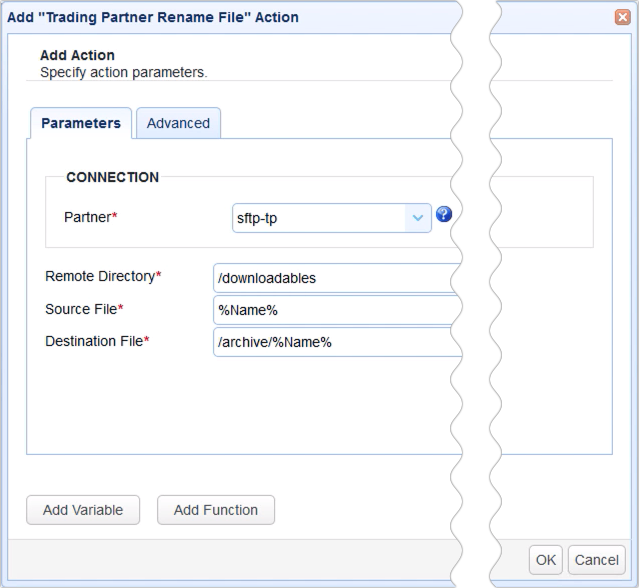Close the dialog with the X icon
The image size is (639, 588).
(622, 17)
